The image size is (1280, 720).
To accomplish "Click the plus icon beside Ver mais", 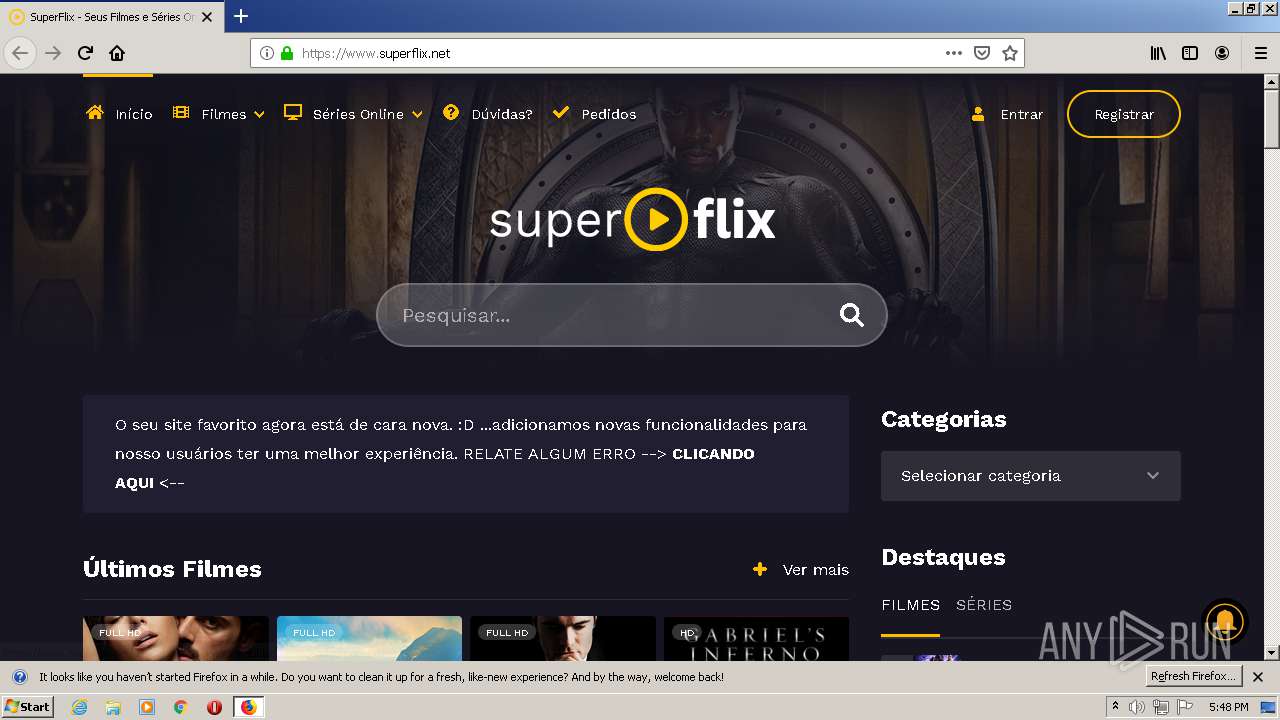I will [760, 569].
